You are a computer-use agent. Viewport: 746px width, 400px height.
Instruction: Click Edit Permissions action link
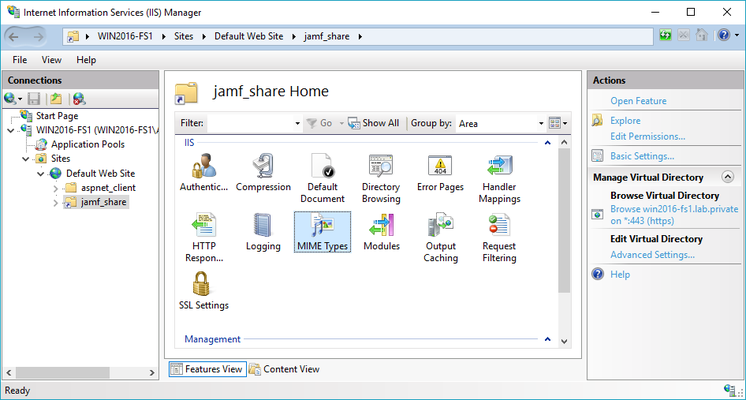pos(648,137)
